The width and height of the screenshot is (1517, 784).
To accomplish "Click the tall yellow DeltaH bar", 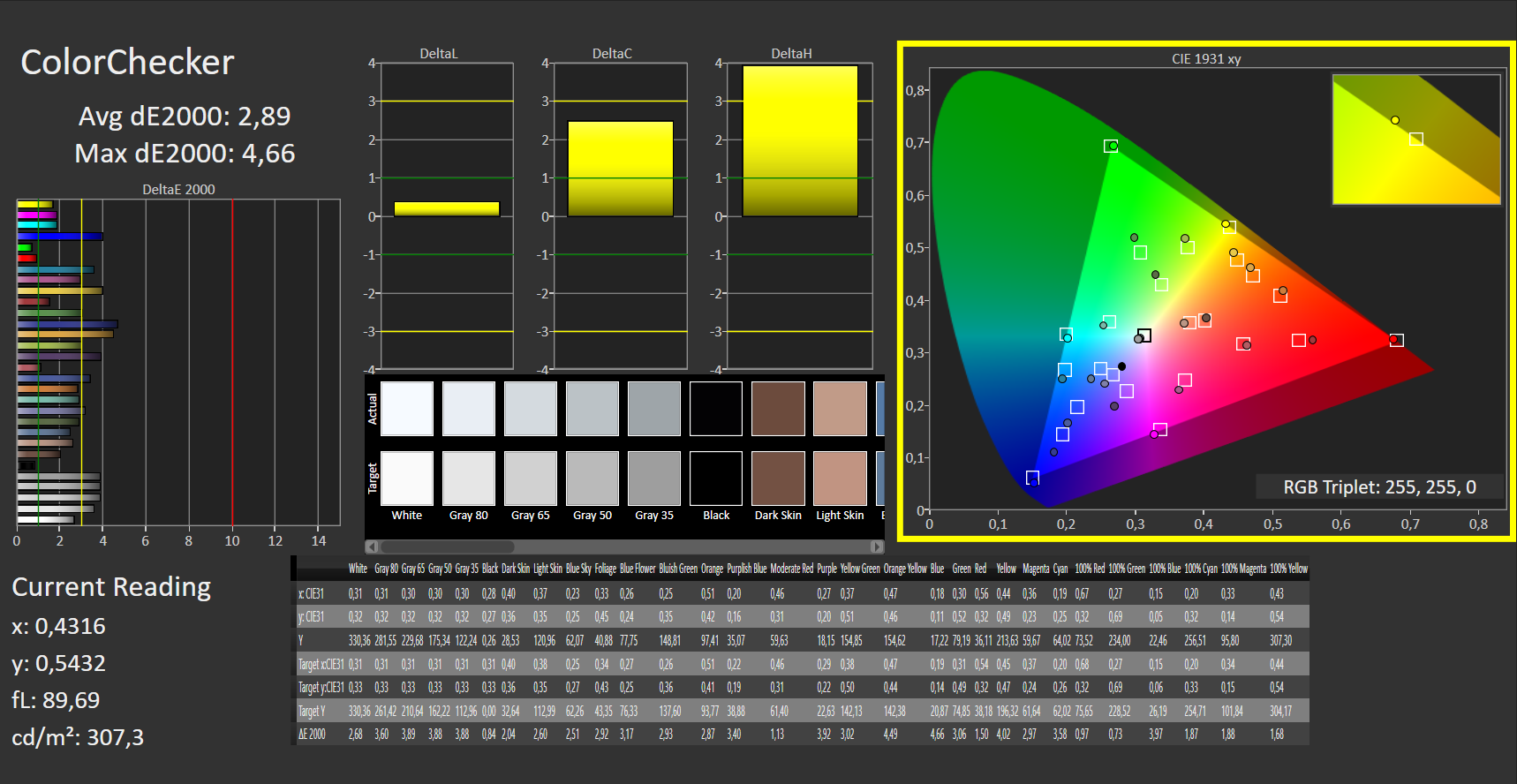I will pos(800,141).
